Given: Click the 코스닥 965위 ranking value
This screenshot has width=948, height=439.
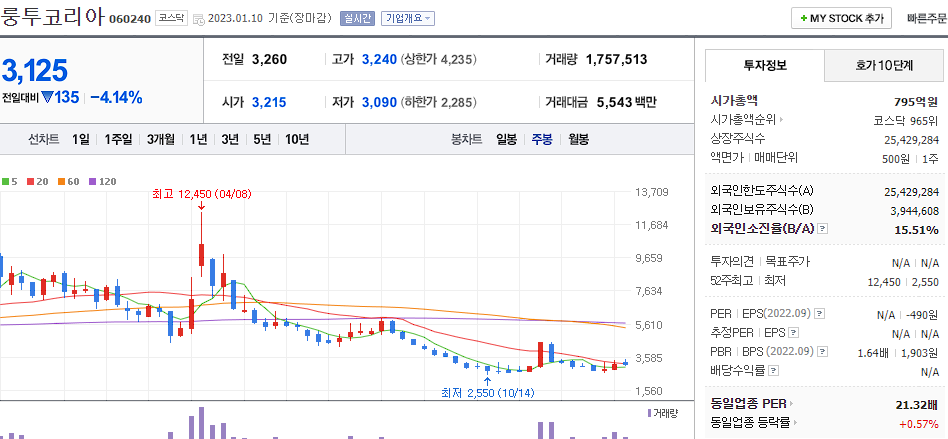Looking at the screenshot, I should coord(906,120).
